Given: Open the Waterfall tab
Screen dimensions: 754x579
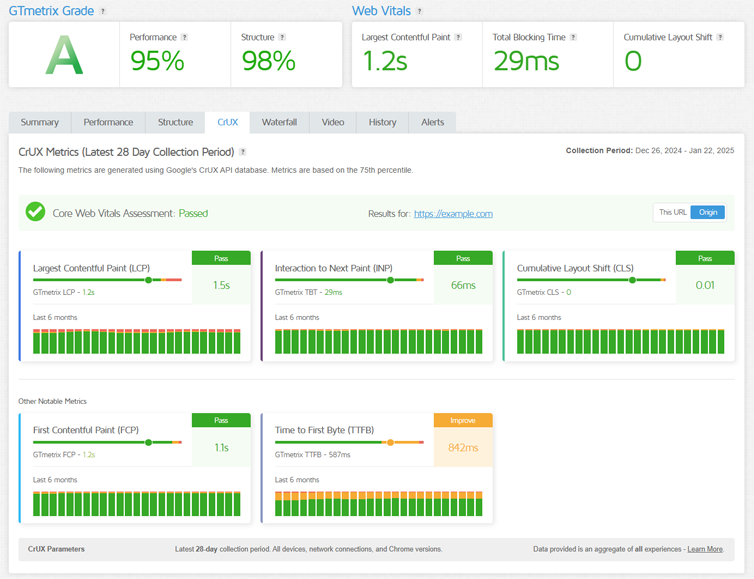Looking at the screenshot, I should (x=279, y=122).
